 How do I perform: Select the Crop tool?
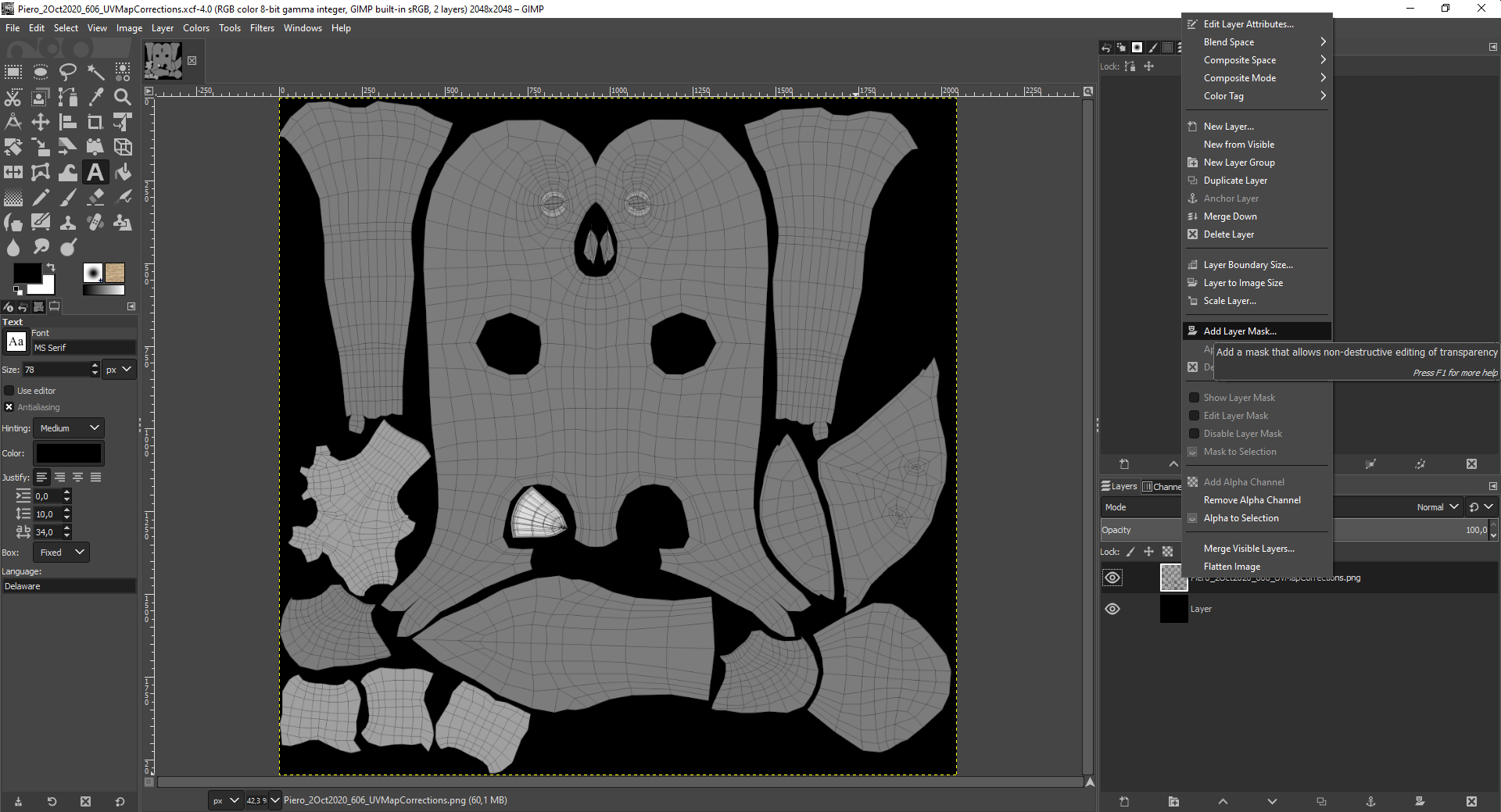coord(95,122)
